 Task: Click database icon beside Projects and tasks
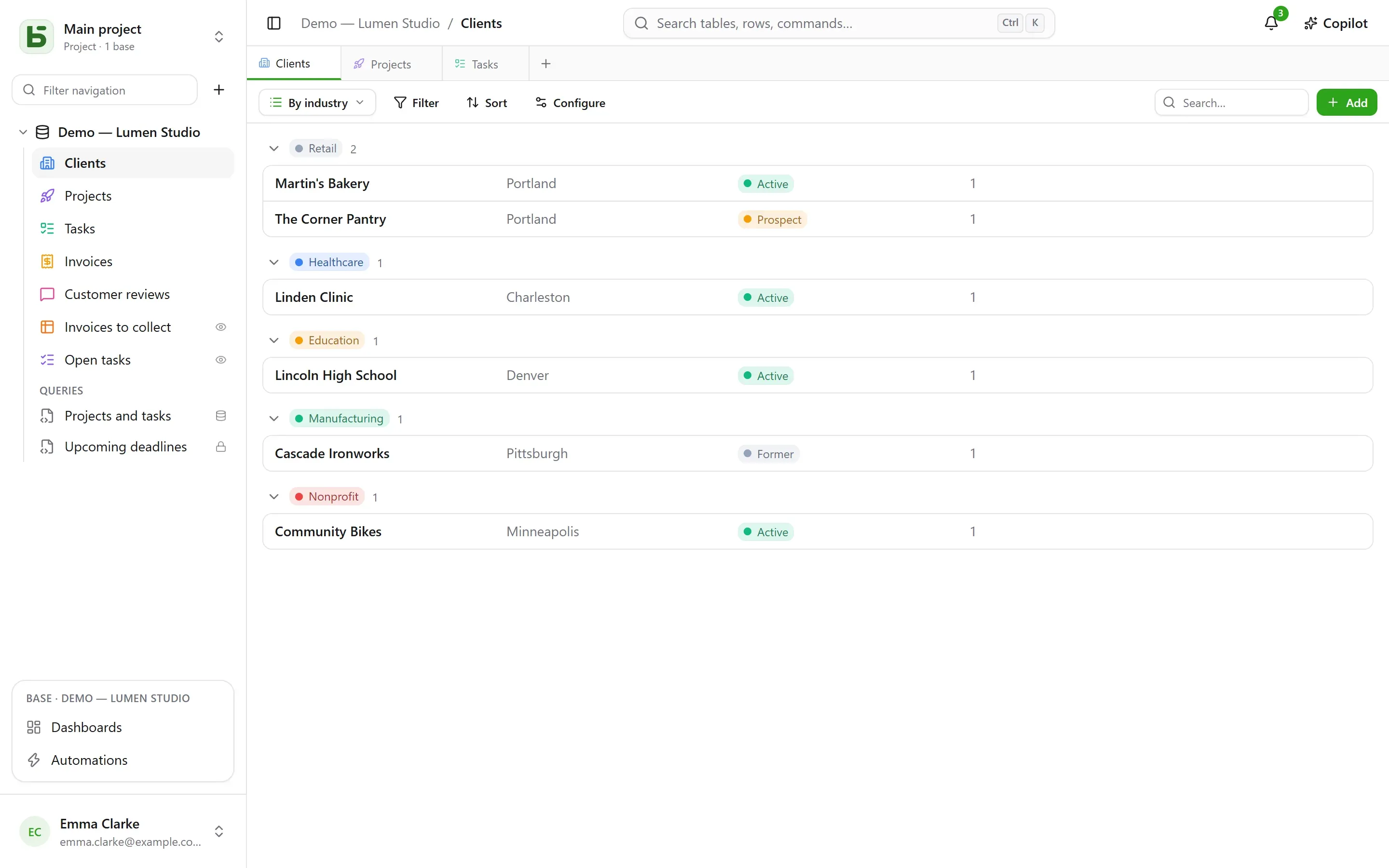coord(220,416)
